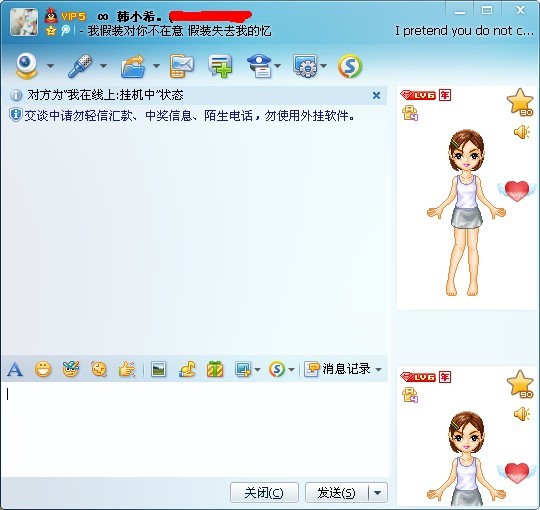Open contact's profile avatar picture
Image resolution: width=540 pixels, height=510 pixels.
24,22
